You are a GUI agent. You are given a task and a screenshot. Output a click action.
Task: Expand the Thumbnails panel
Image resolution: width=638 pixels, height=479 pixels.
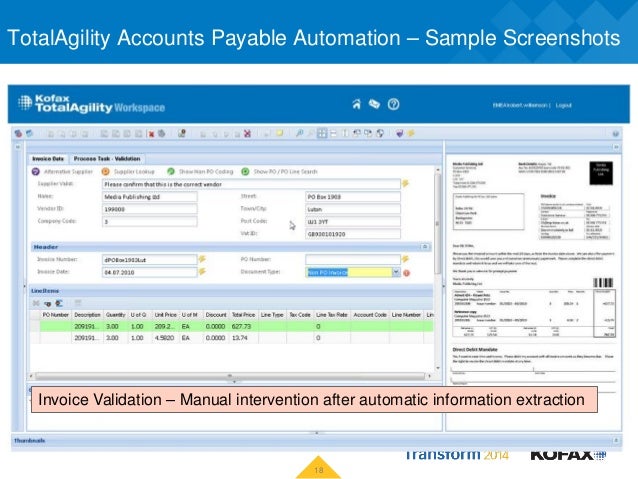(616, 440)
